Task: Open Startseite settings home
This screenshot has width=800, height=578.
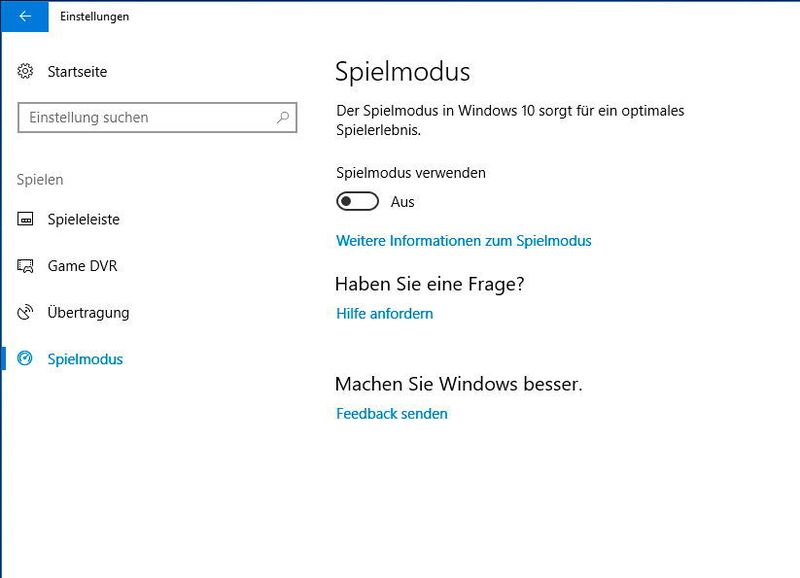Action: pos(77,72)
